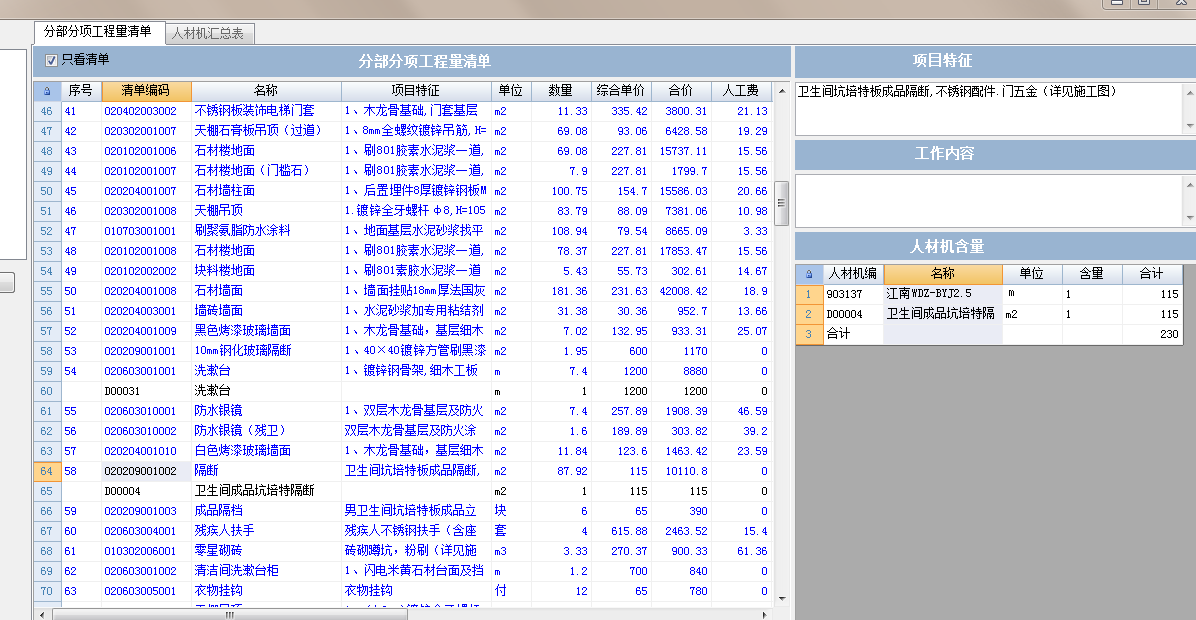Click down arrow of 工作内容 text box scrollbar

[1189, 218]
